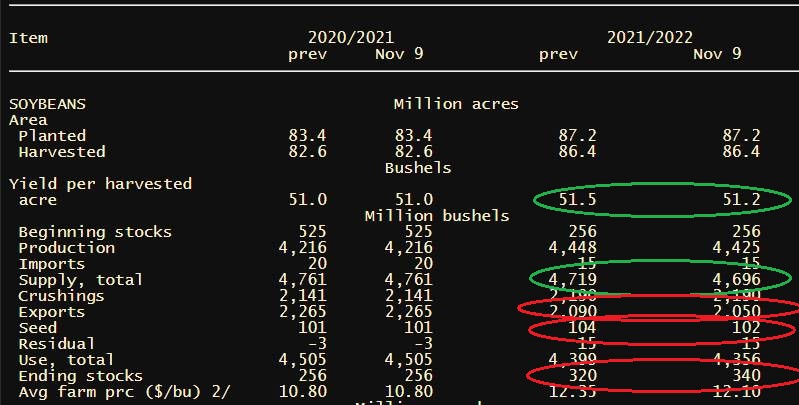Select the Million bushels unit heading
The width and height of the screenshot is (799, 405).
point(437,216)
